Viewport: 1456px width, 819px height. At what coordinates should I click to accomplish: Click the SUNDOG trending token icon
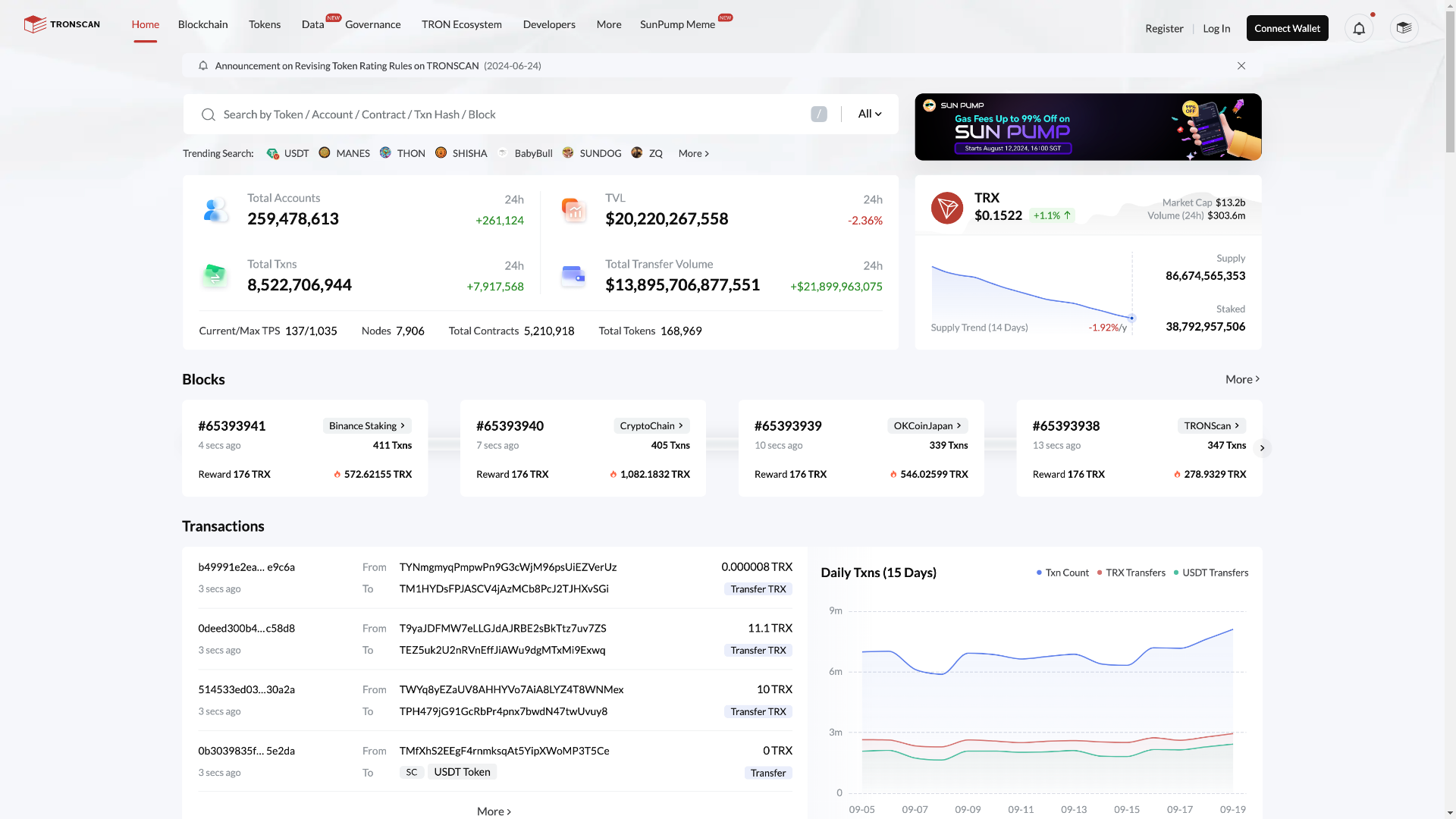[x=568, y=152]
